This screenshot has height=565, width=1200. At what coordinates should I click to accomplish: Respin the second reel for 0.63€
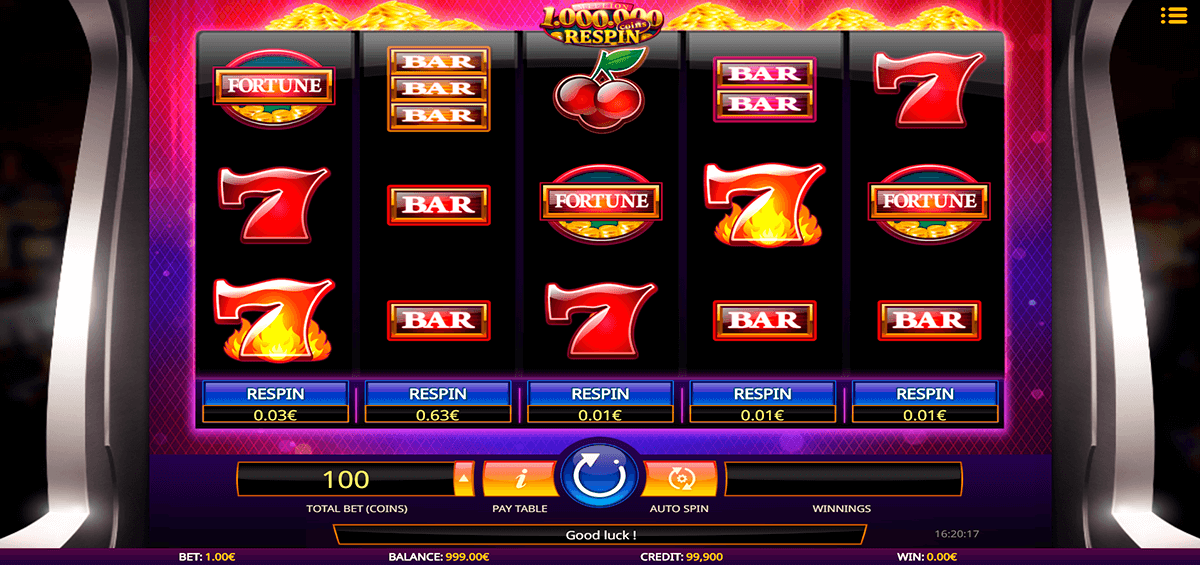437,403
